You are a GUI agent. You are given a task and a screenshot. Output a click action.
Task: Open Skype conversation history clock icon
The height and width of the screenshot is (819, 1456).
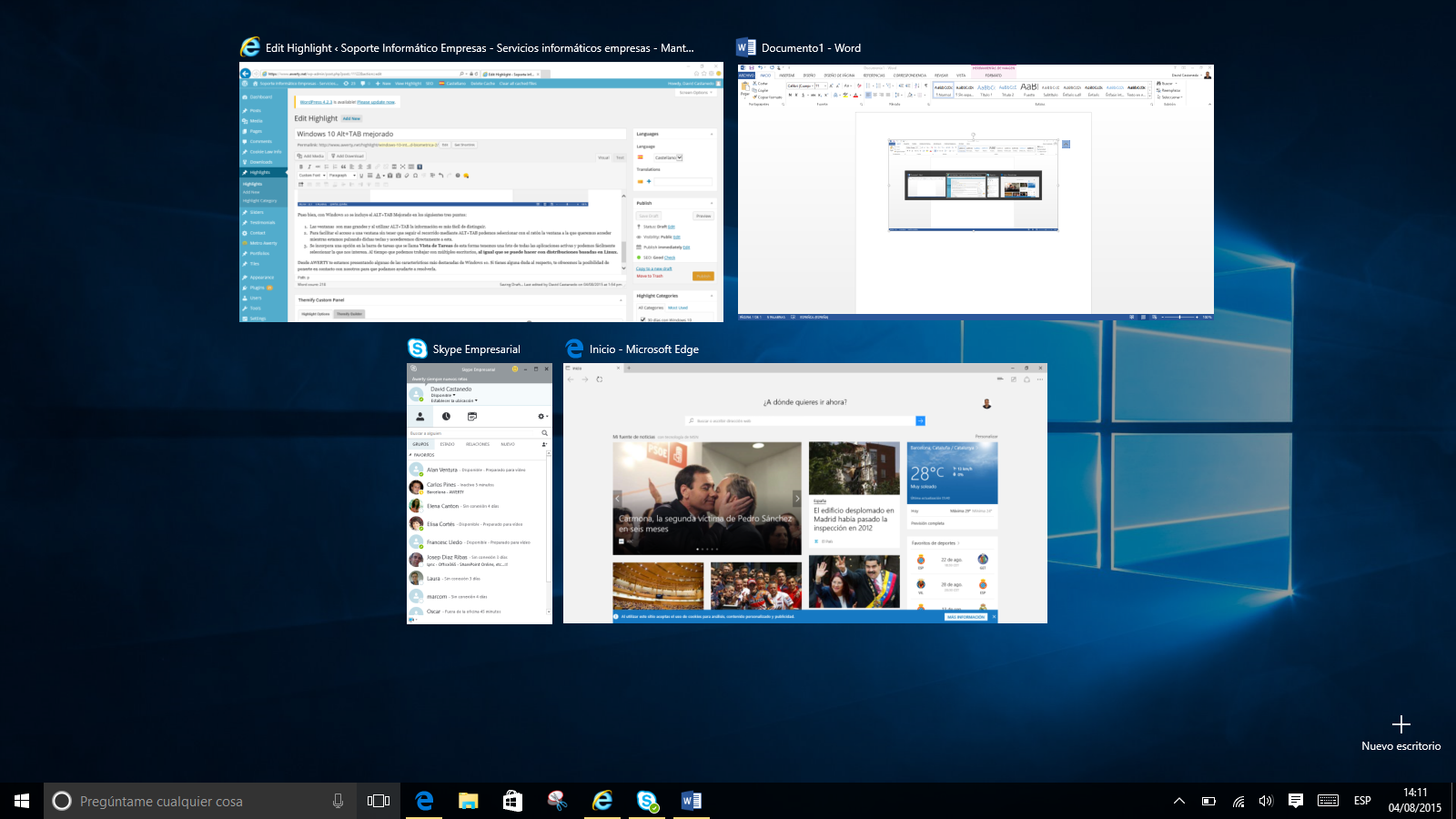(x=446, y=416)
